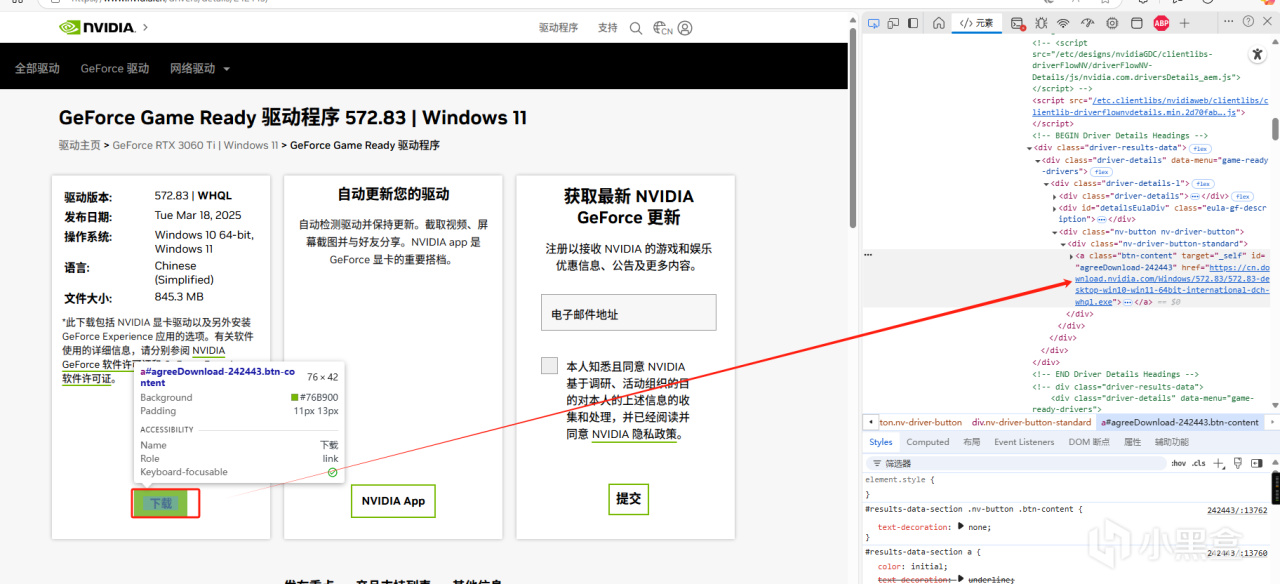
Task: Open the NVIDIA 隐私政策 privacy link
Action: point(634,435)
